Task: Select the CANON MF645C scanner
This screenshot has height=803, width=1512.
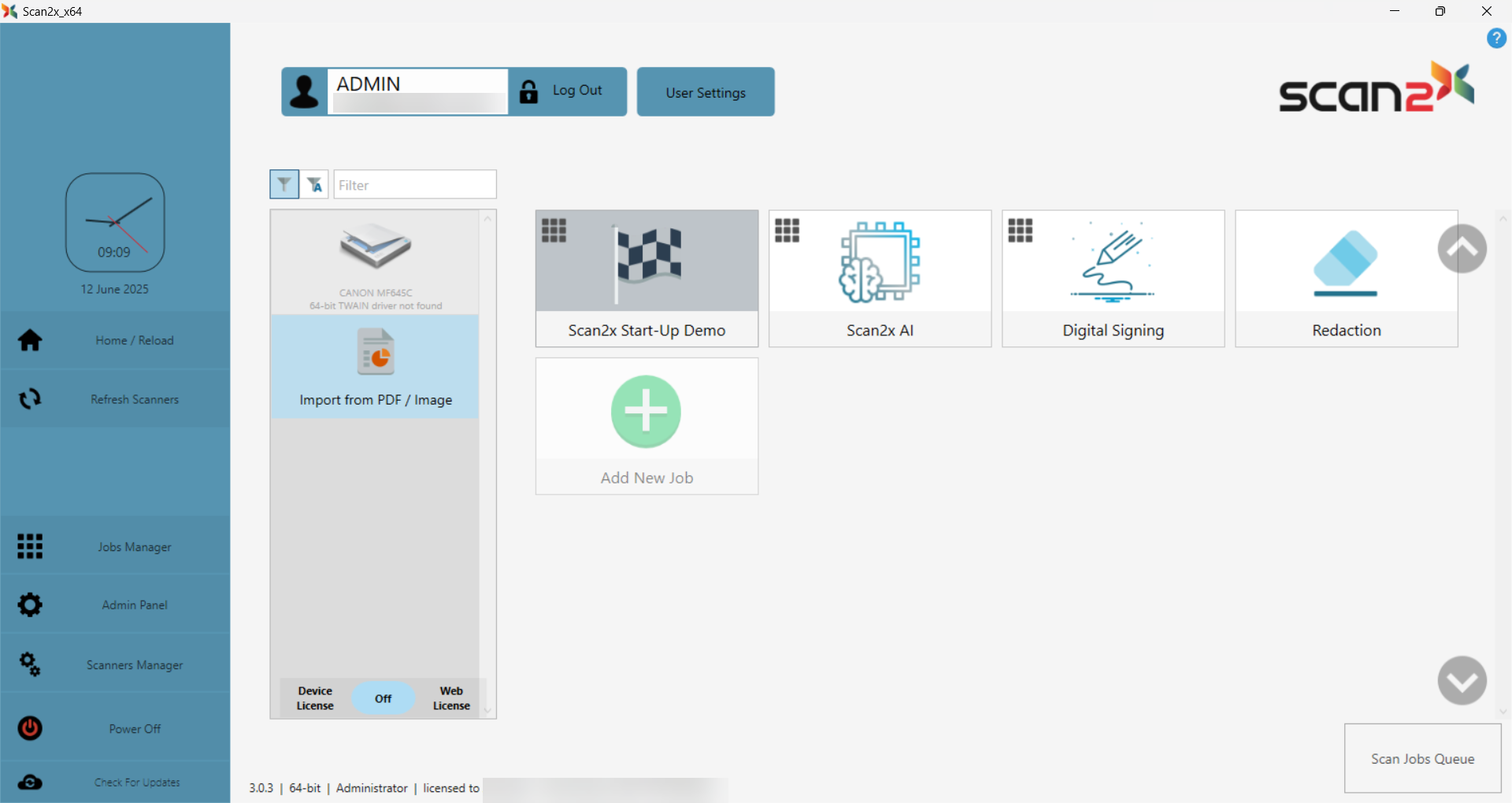Action: 376,262
